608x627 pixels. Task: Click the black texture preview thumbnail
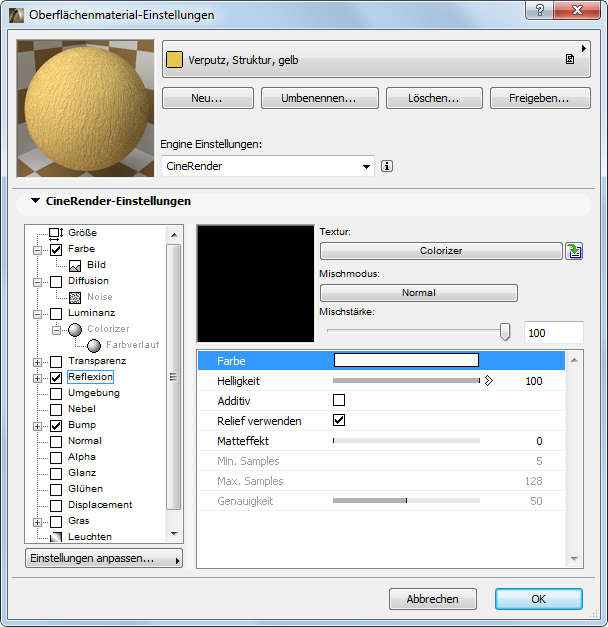pyautogui.click(x=256, y=284)
